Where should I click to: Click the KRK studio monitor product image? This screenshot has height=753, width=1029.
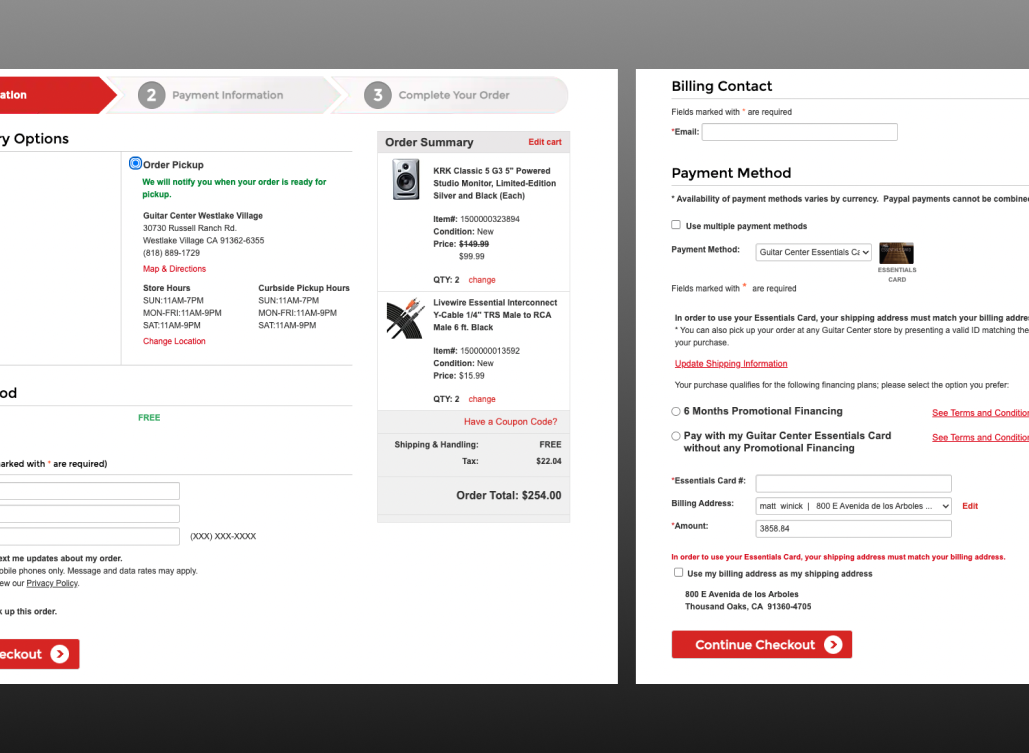[x=405, y=180]
